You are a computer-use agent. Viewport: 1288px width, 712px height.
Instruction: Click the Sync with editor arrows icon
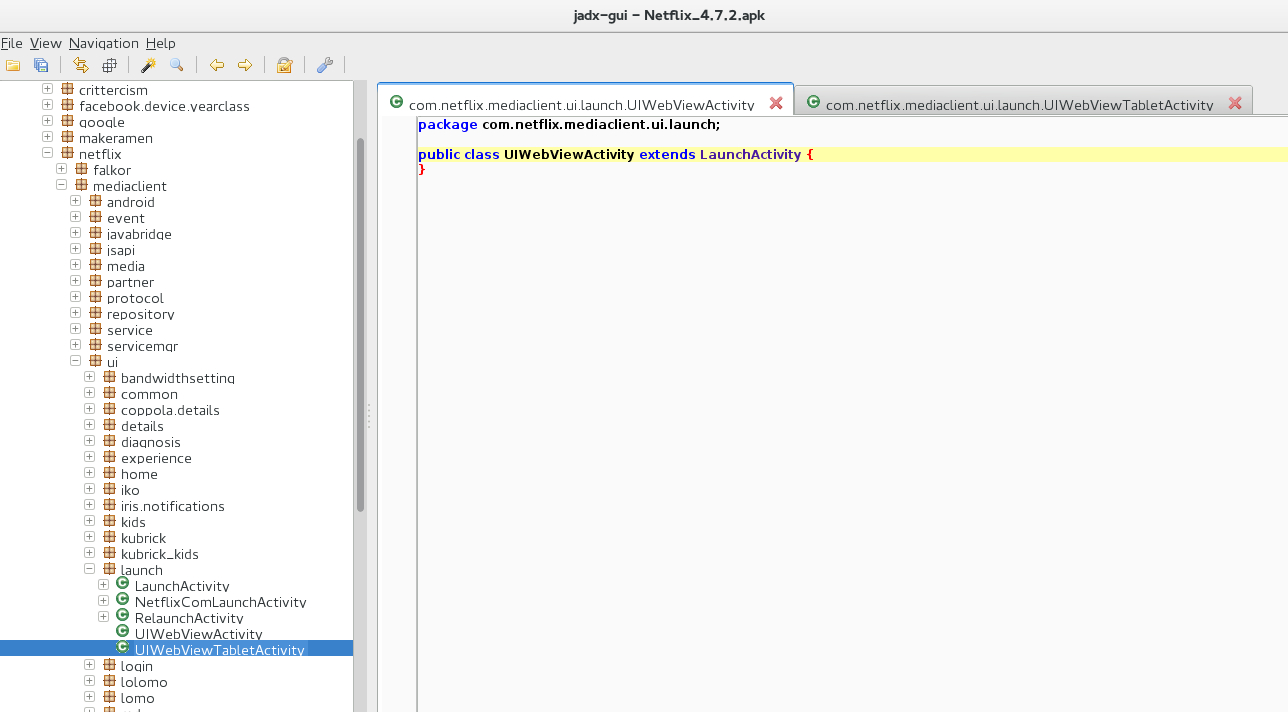click(x=81, y=66)
